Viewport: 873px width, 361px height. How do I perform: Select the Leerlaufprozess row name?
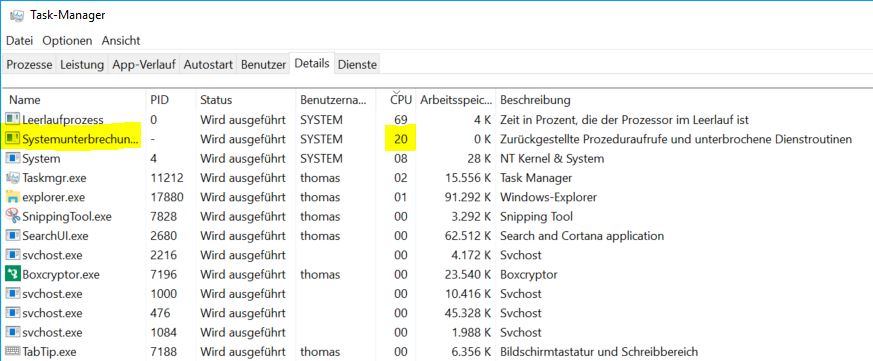63,119
